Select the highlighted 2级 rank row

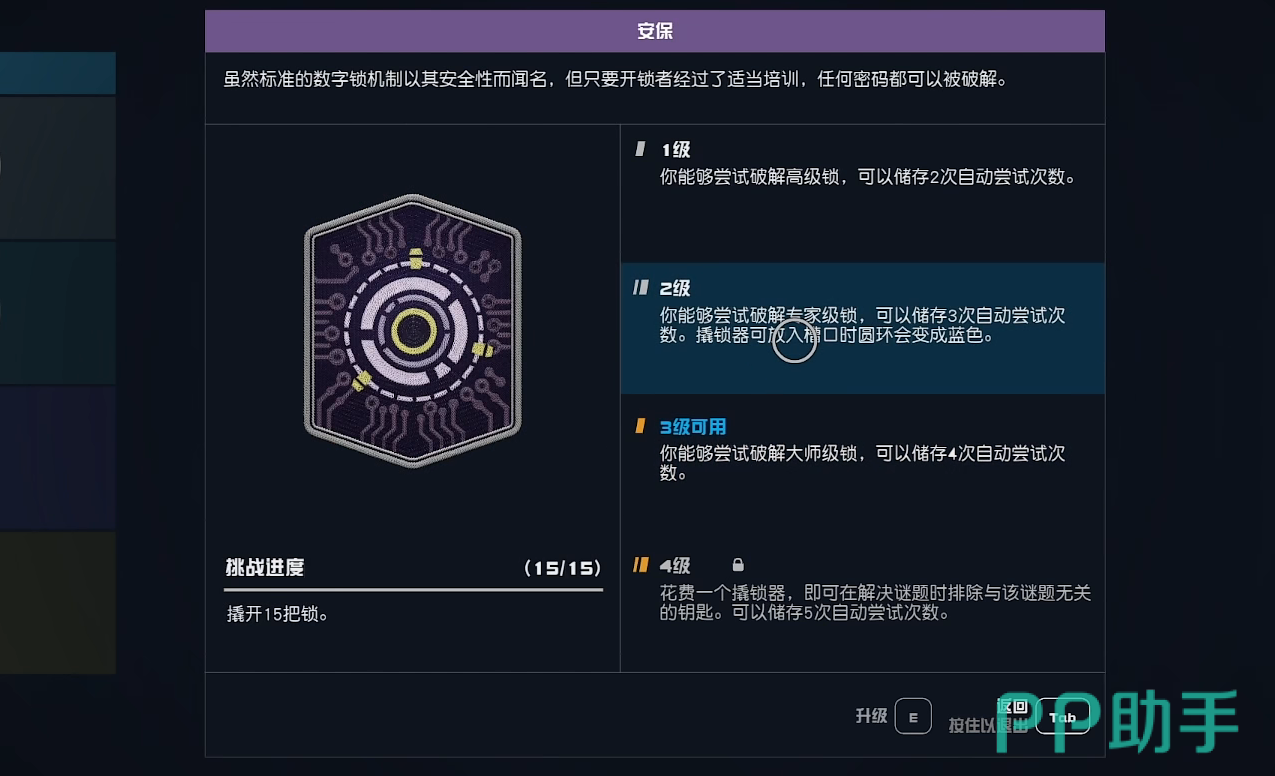point(862,327)
